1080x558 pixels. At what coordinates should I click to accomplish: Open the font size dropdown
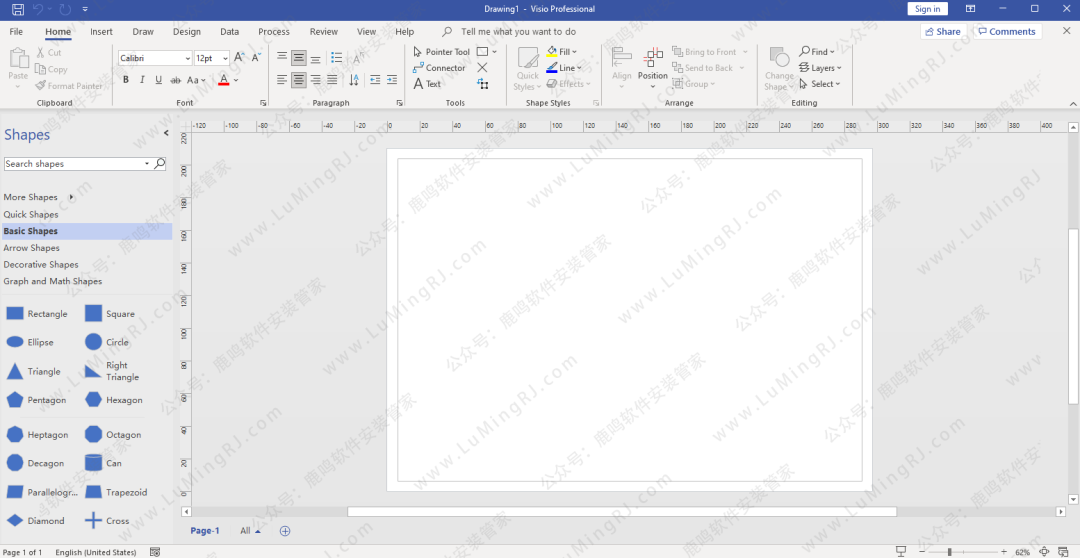click(226, 59)
